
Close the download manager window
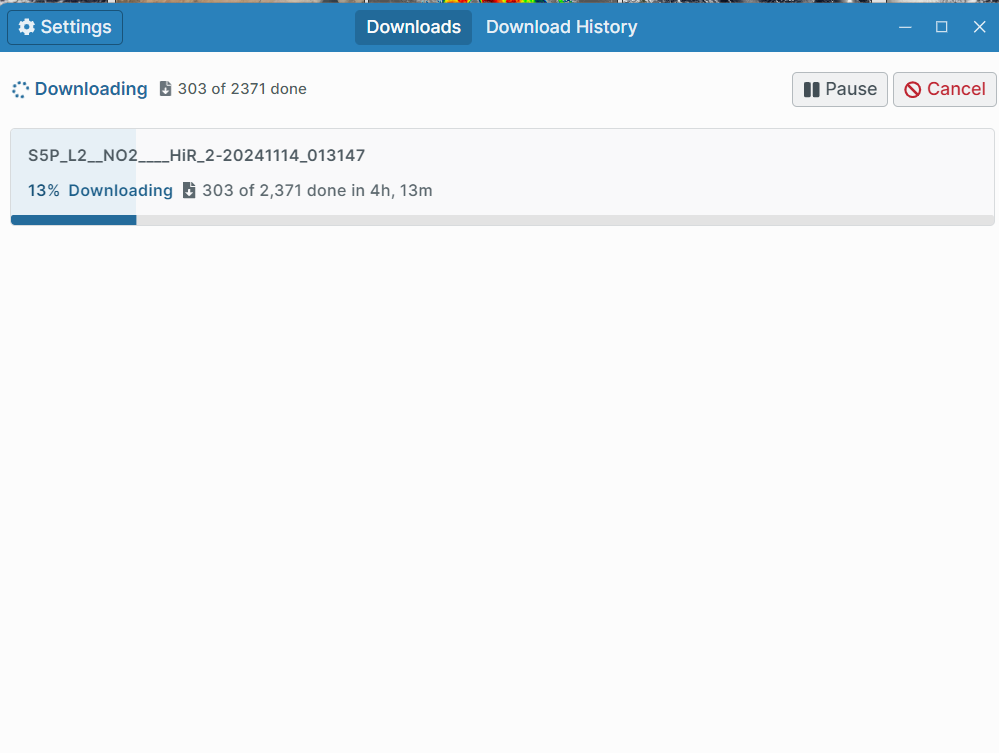[x=980, y=27]
